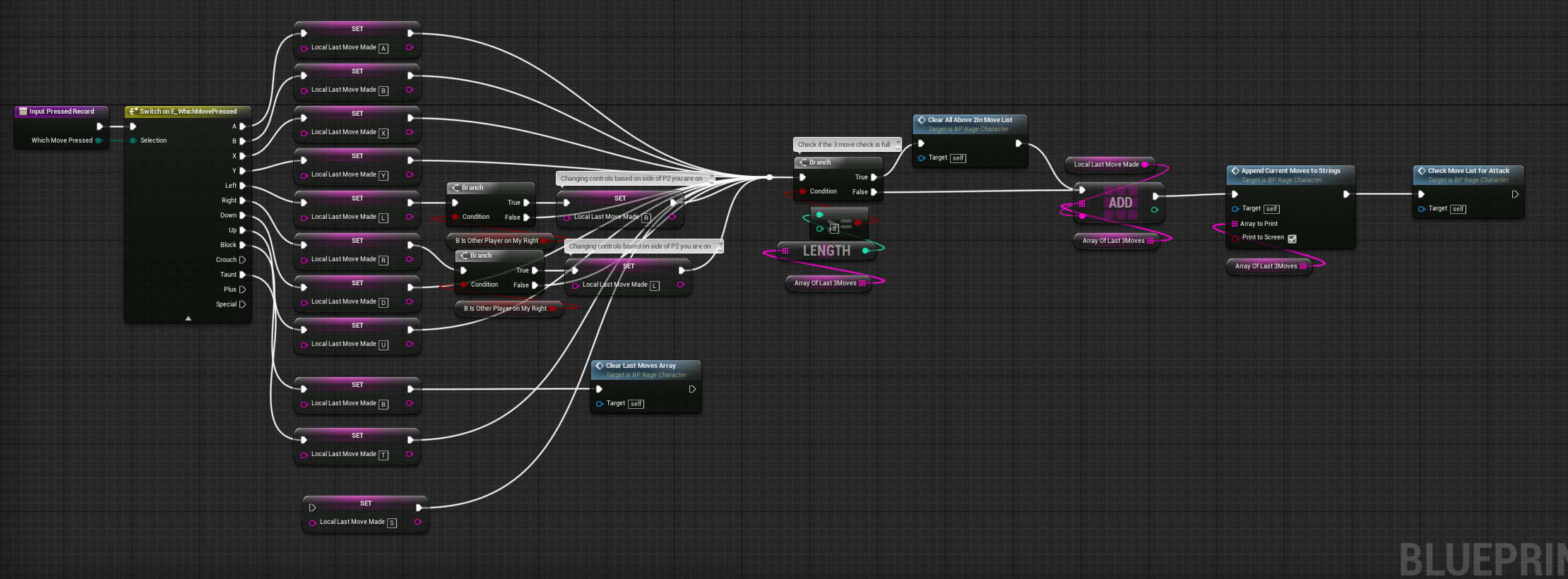Click self field on Clear Last Moves Array Target
The image size is (1568, 579).
636,404
